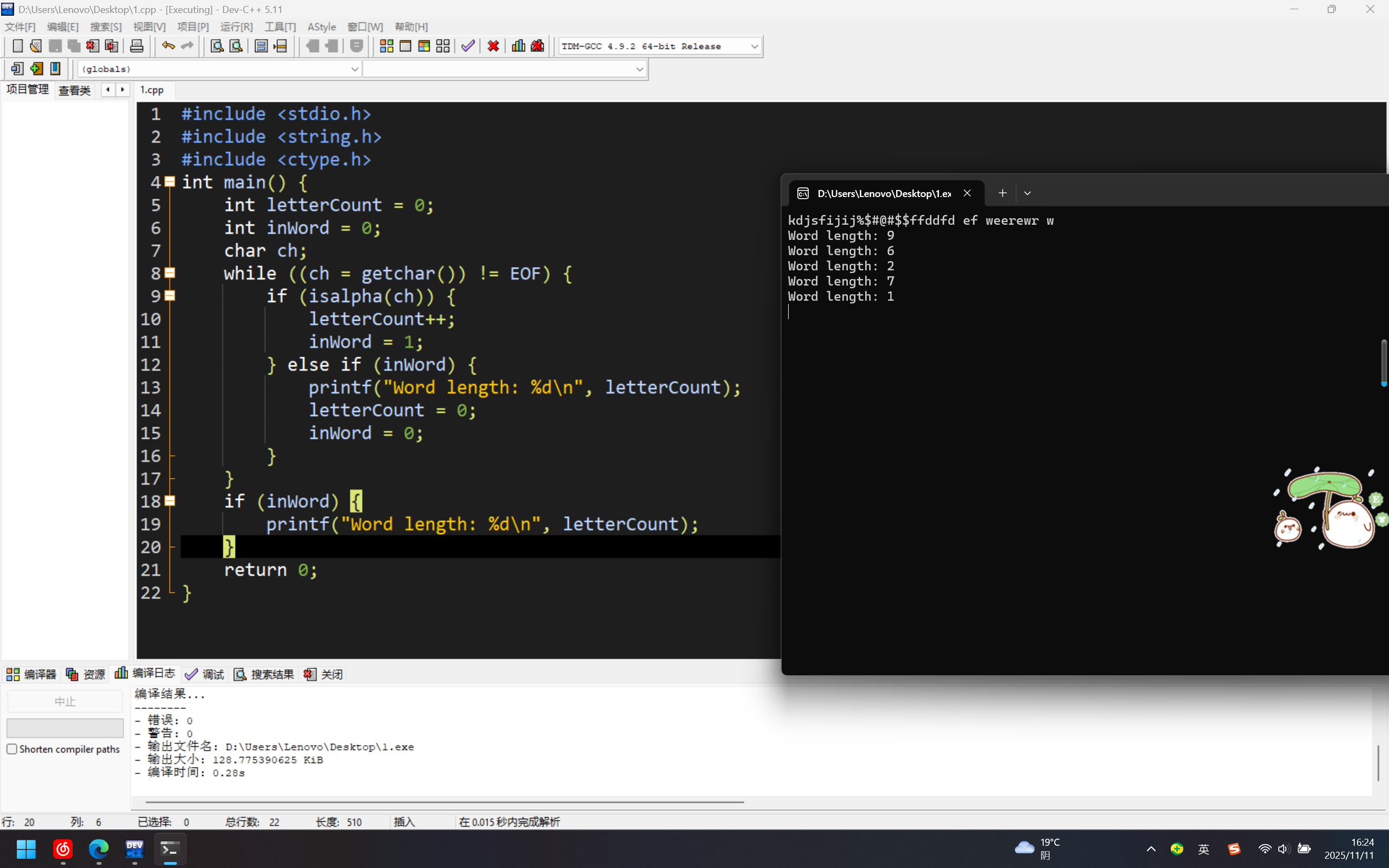1389x868 pixels.
Task: Collapse the fold marker on line 4
Action: coord(170,182)
